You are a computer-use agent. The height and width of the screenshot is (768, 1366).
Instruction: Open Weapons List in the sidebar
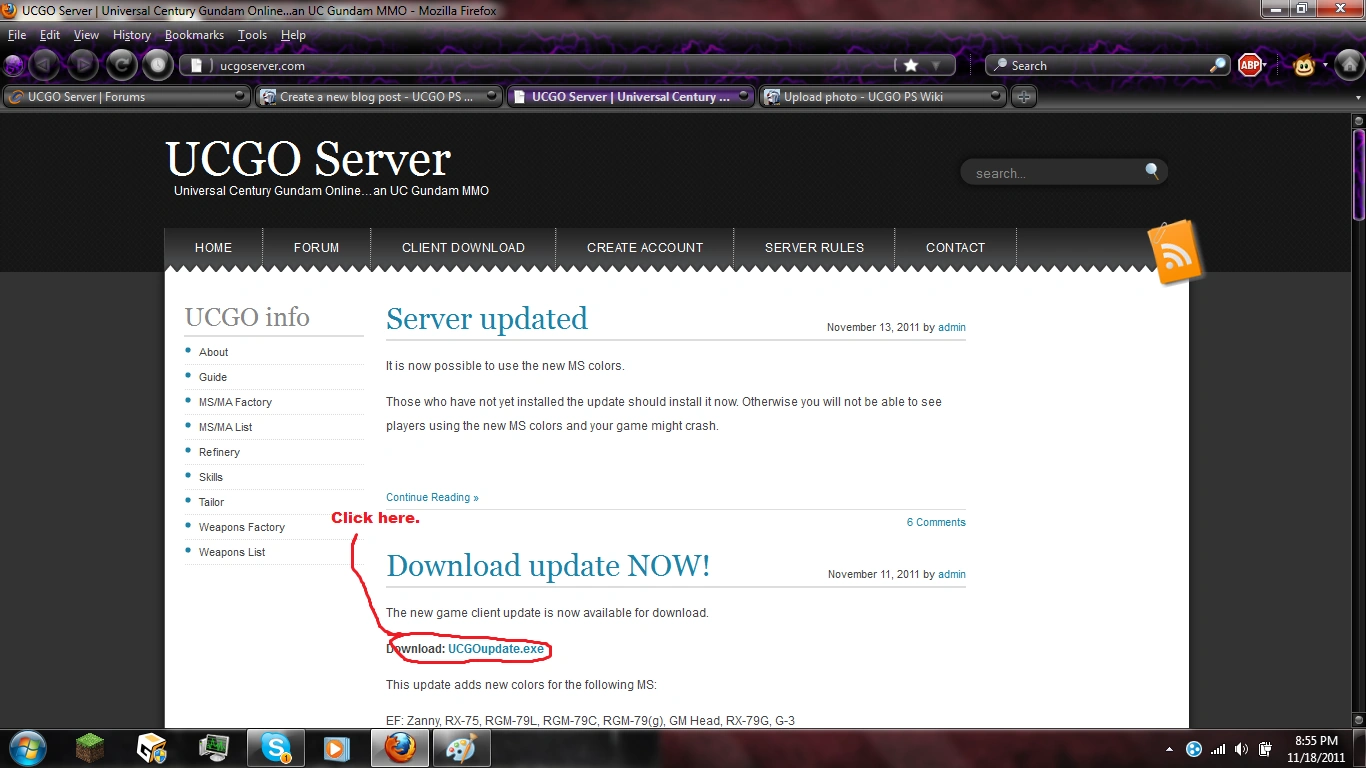coord(232,552)
